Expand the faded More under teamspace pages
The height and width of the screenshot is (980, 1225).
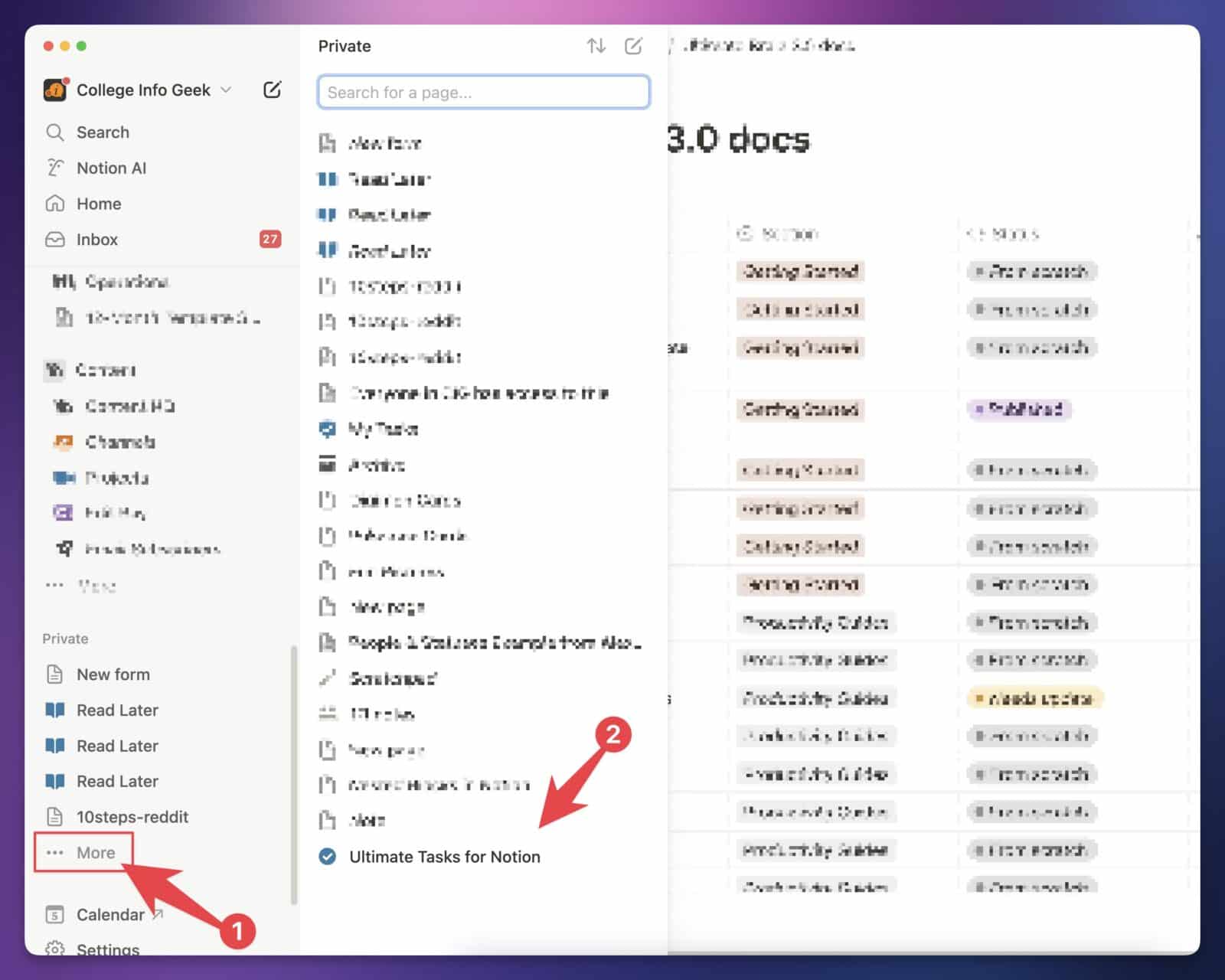pyautogui.click(x=96, y=586)
